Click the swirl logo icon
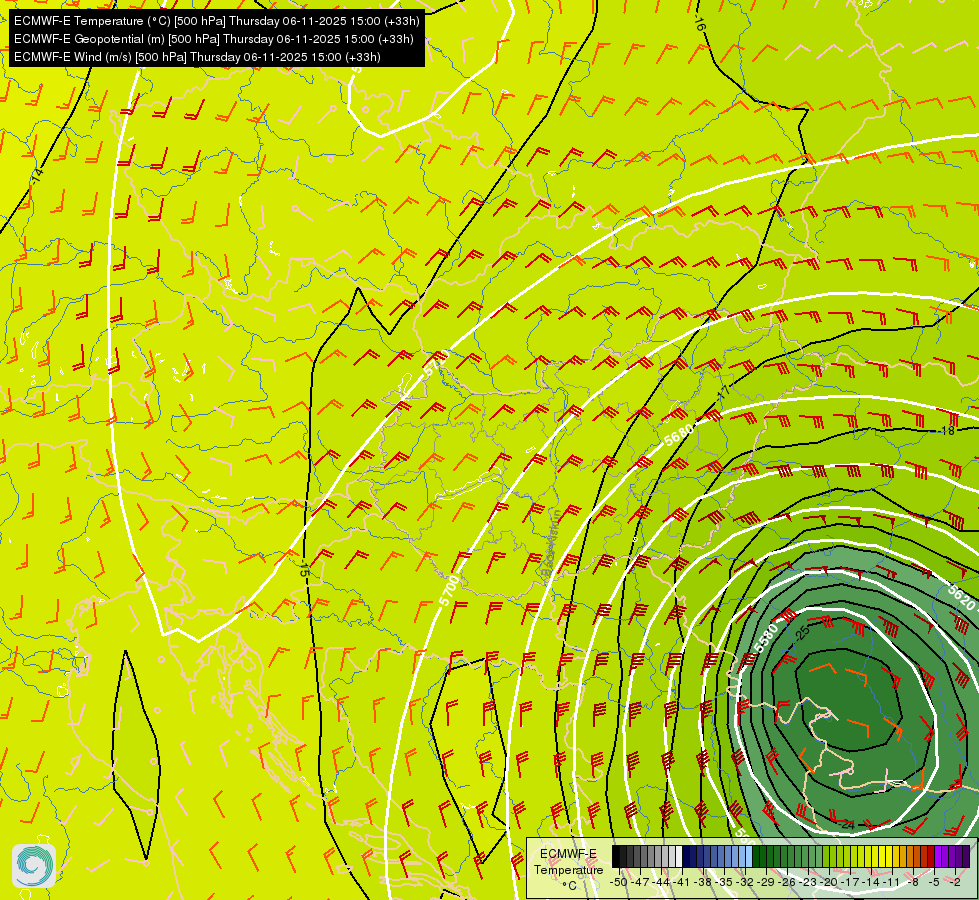 [34, 866]
